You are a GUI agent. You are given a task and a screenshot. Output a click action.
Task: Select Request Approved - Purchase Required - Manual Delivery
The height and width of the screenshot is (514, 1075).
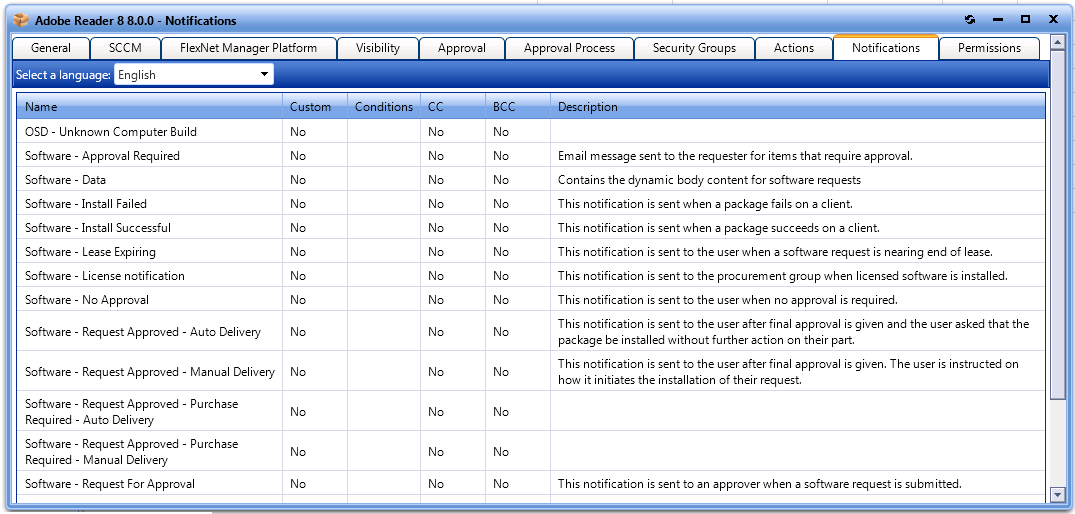531,451
